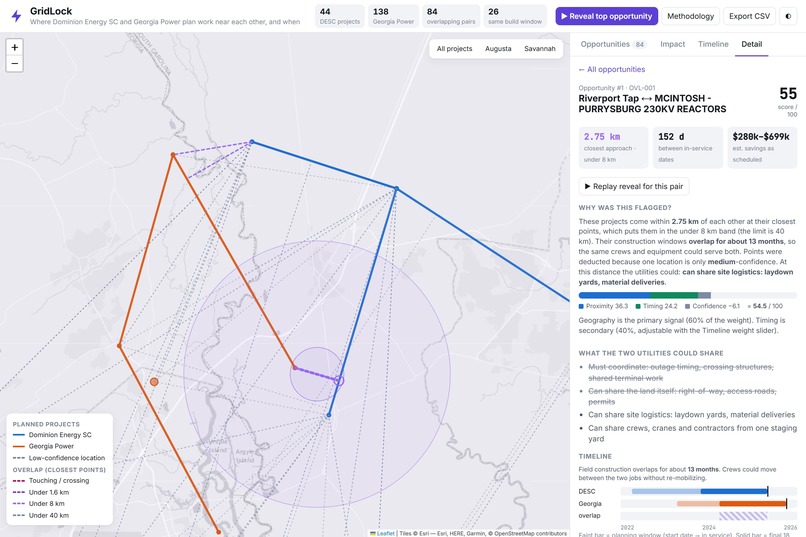
Task: Click the Proximity segment of score bar
Action: (614, 295)
